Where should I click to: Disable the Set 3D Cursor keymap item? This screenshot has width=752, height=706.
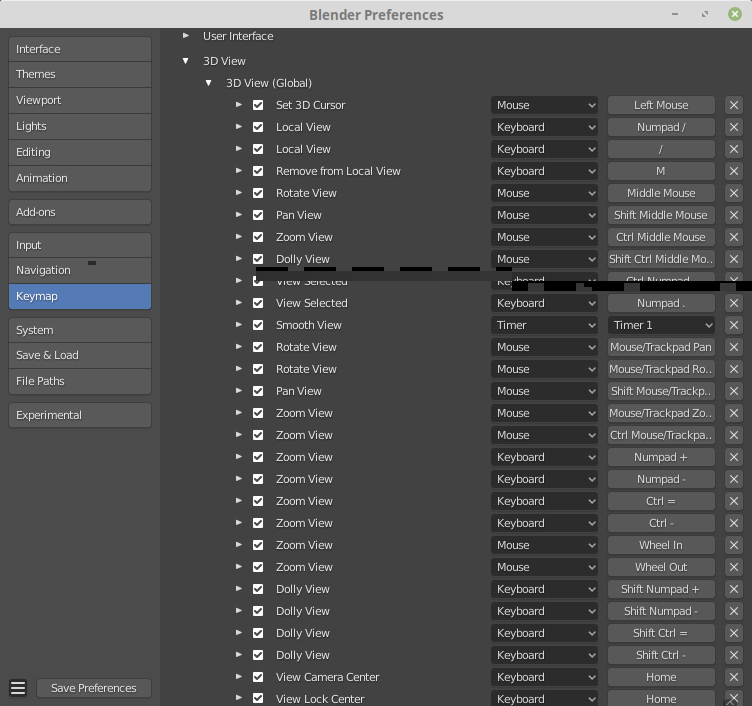click(258, 105)
